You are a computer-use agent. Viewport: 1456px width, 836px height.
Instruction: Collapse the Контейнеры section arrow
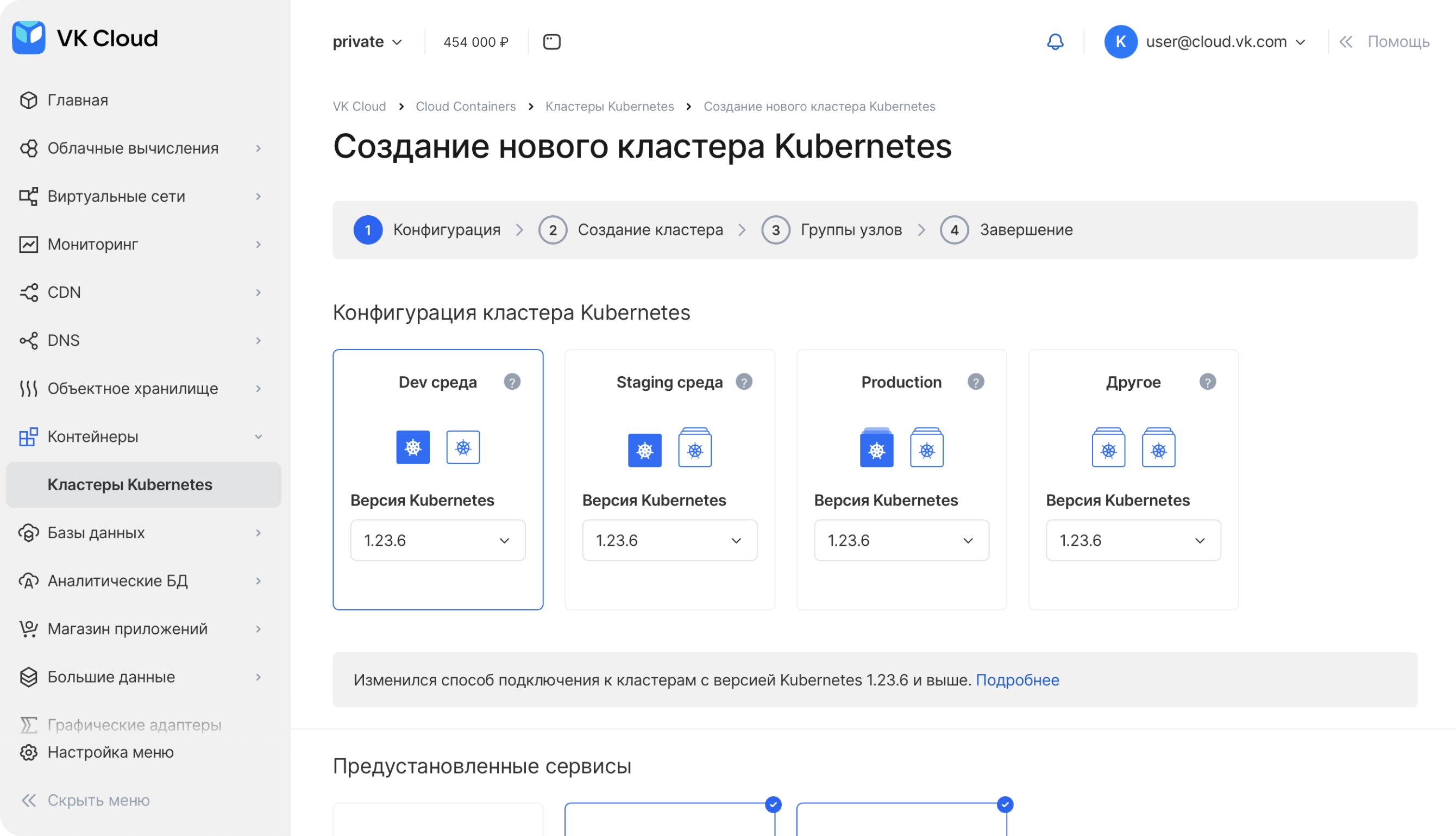tap(258, 436)
